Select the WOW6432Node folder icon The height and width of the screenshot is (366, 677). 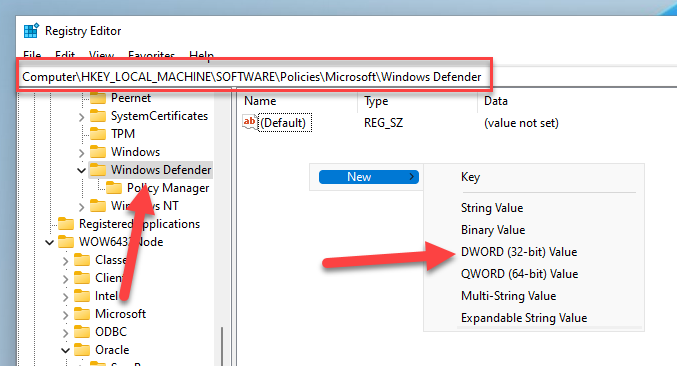pos(66,242)
